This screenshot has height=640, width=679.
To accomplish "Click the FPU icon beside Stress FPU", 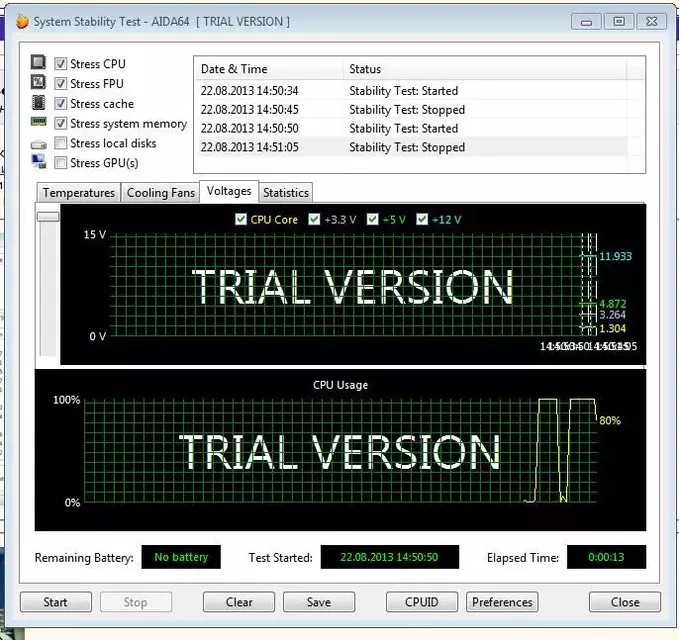I will pos(38,82).
